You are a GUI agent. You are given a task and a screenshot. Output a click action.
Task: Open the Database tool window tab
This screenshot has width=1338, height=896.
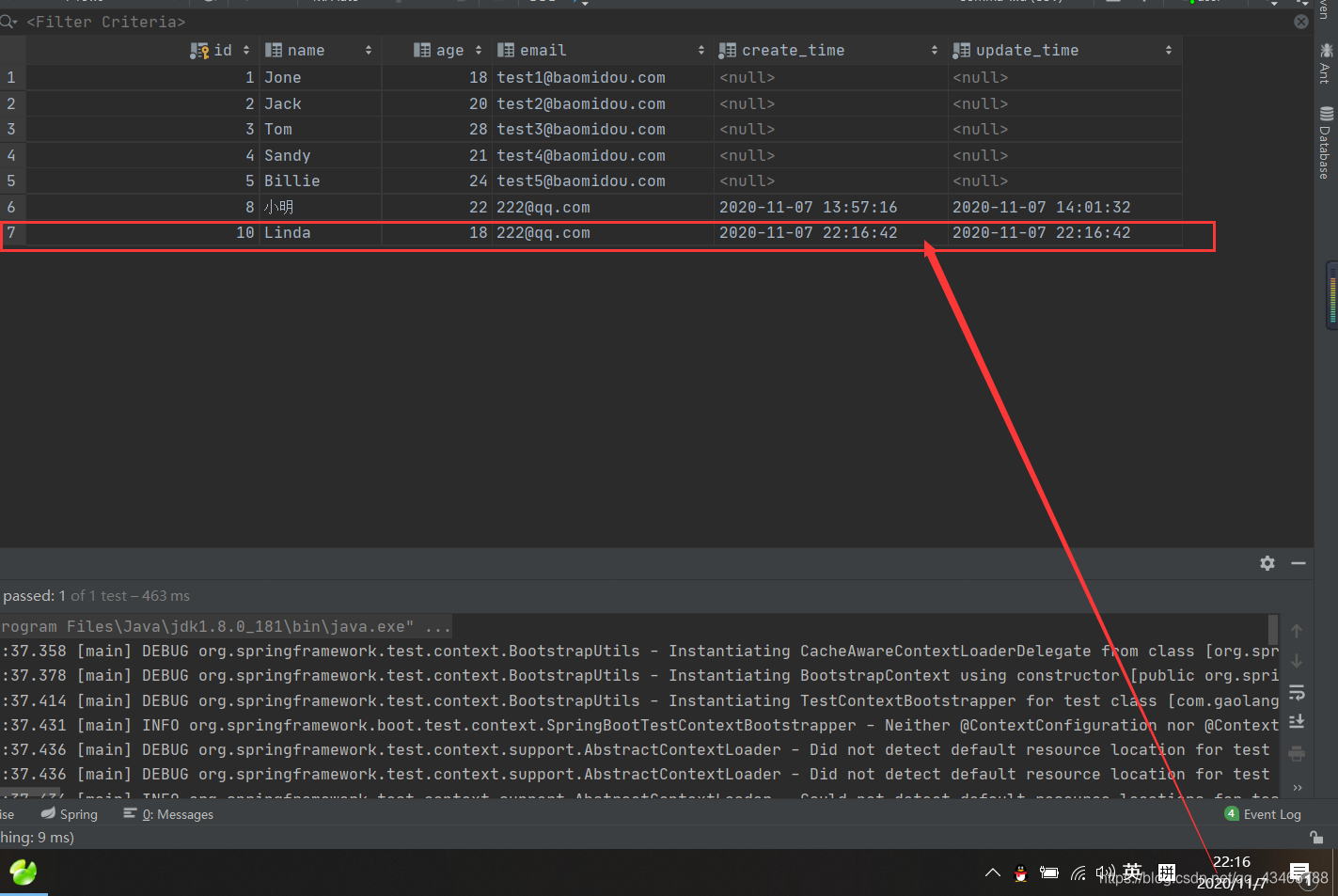pos(1326,143)
